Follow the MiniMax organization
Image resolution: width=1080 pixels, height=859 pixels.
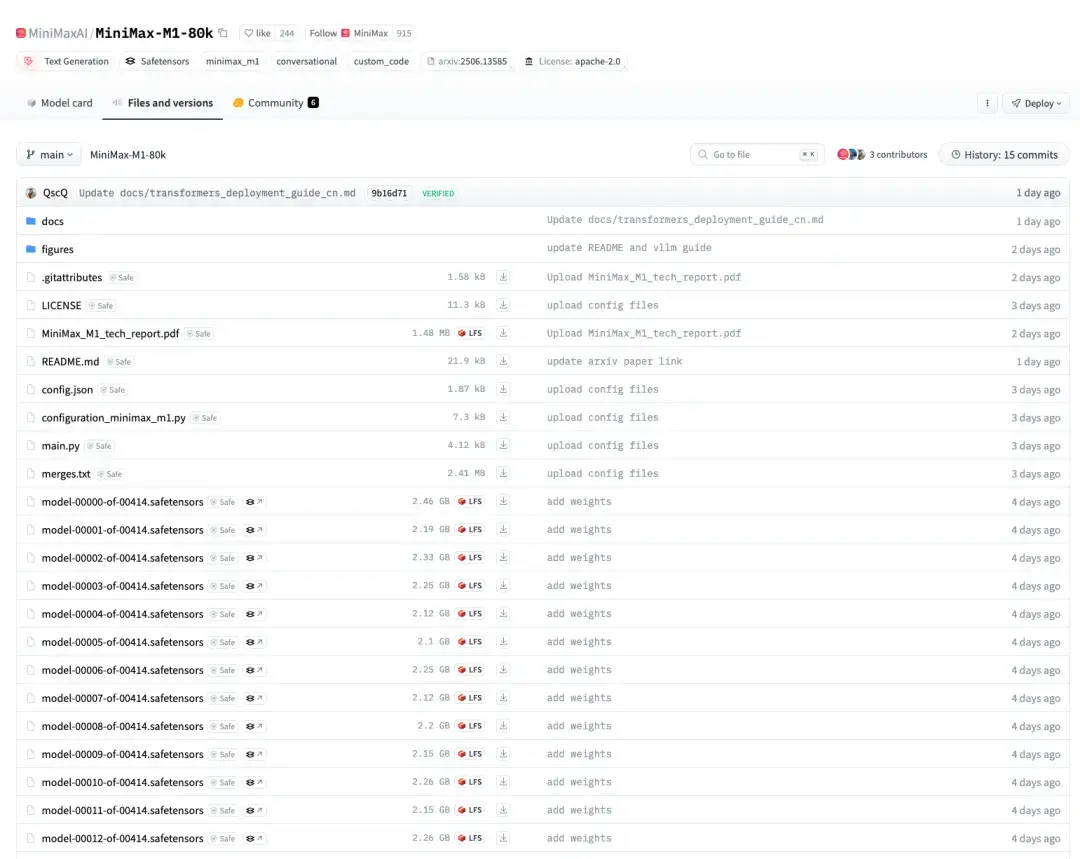click(349, 33)
